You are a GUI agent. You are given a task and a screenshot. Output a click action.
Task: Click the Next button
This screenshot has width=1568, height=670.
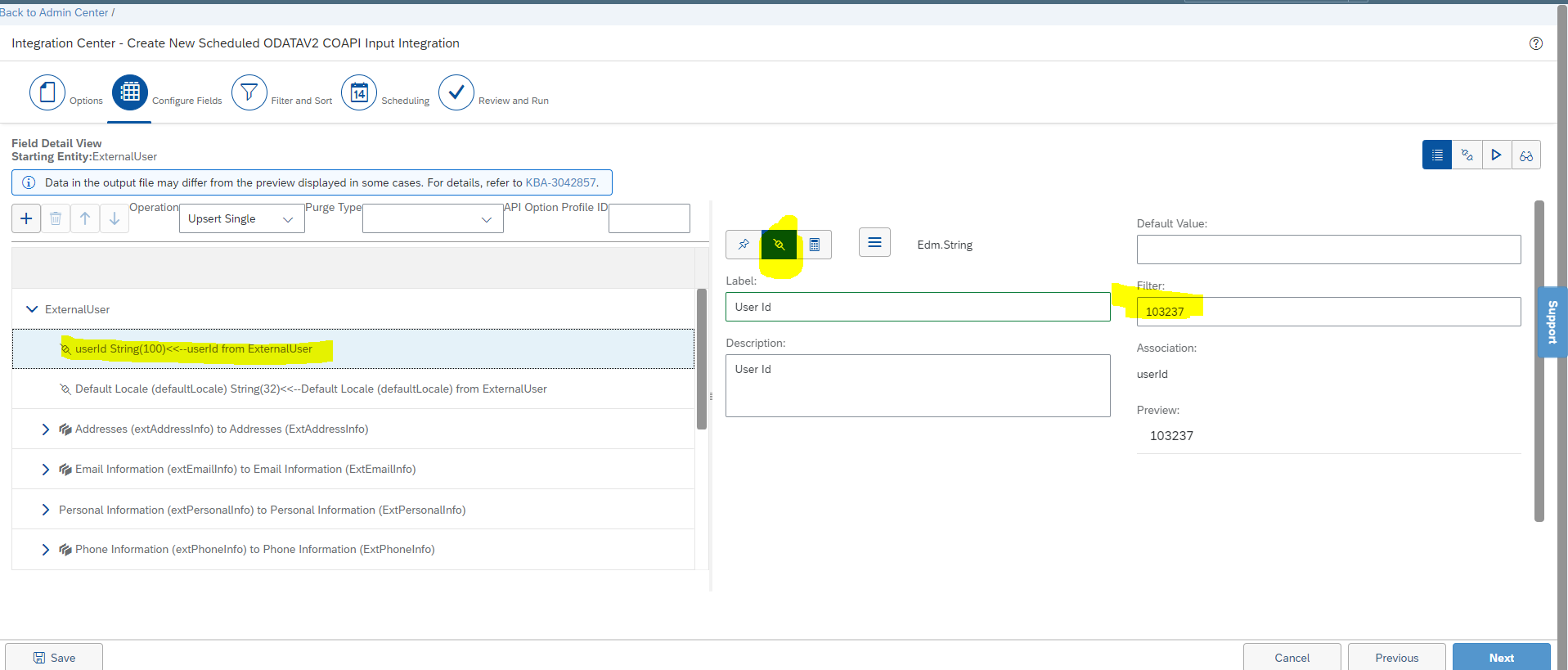coord(1501,658)
